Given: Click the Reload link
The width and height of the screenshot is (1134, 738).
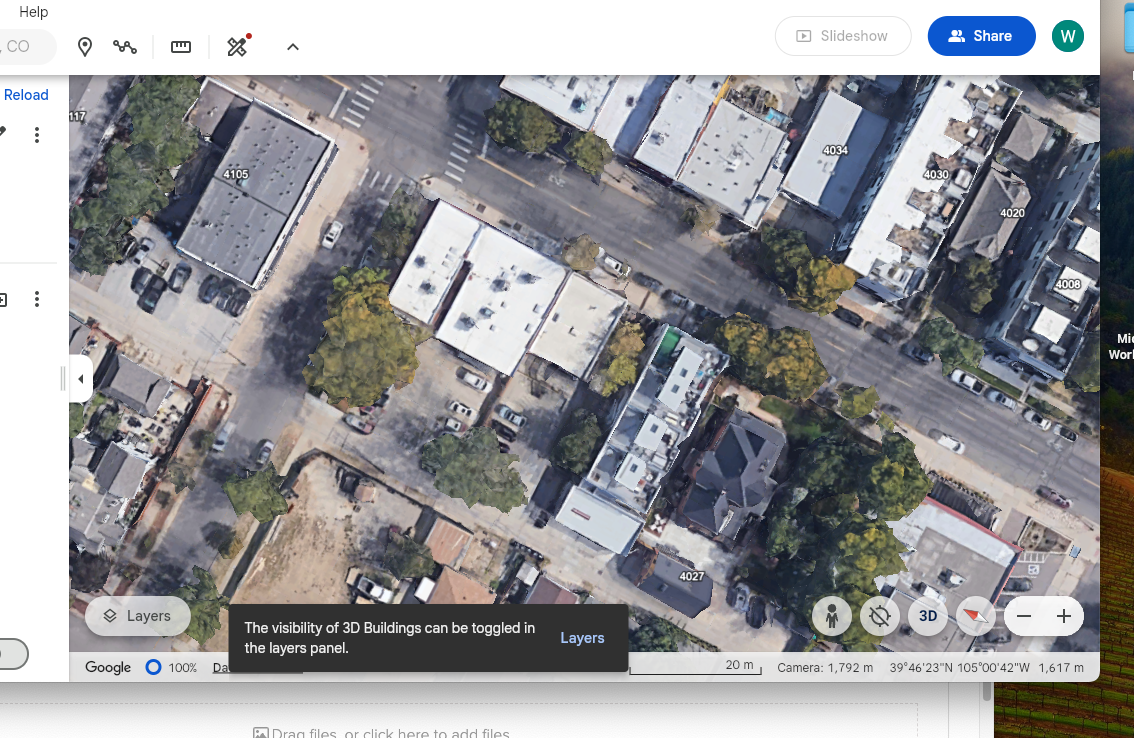Looking at the screenshot, I should (x=27, y=95).
